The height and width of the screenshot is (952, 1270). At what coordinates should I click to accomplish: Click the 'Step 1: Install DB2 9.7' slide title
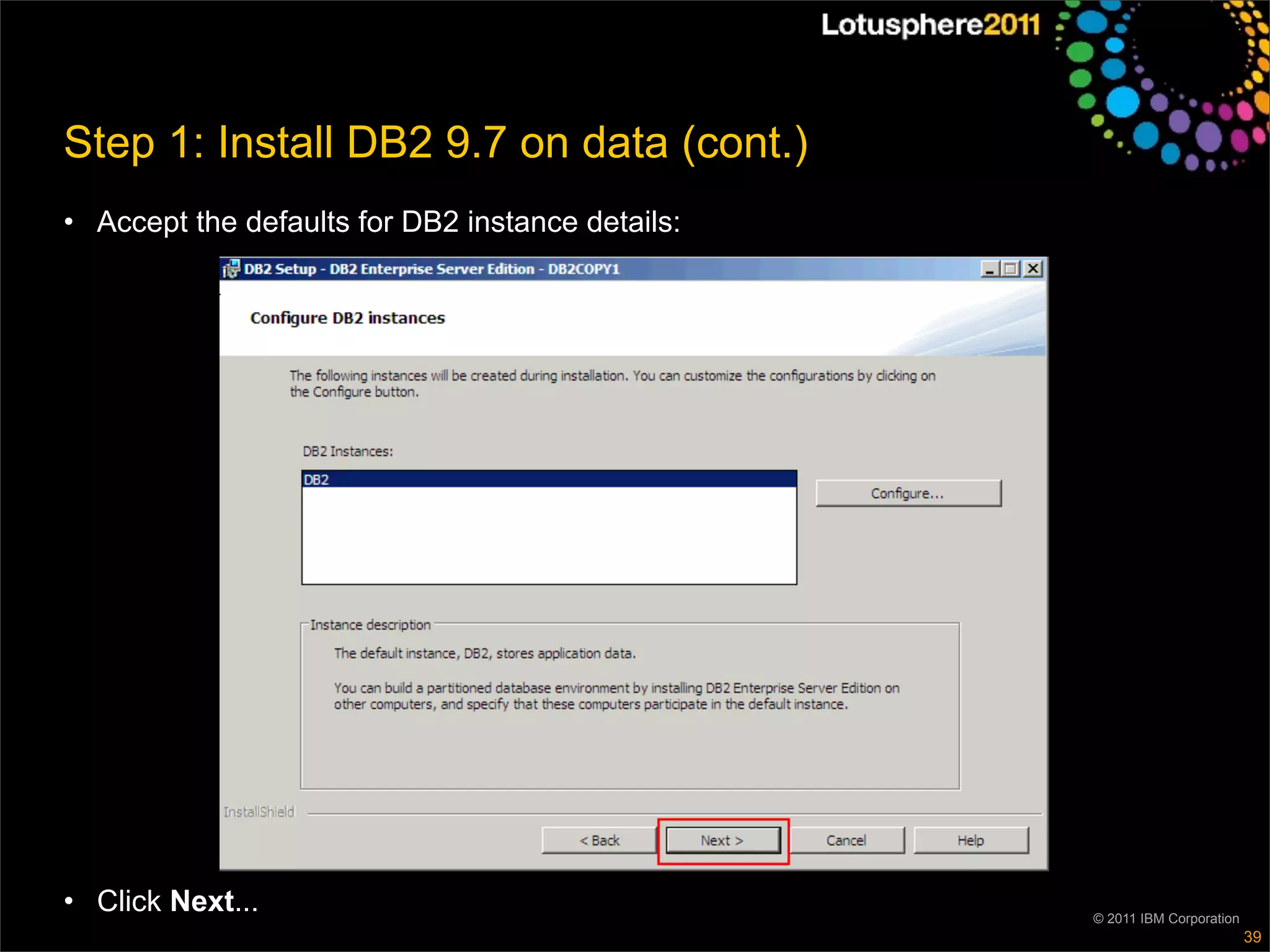click(436, 143)
